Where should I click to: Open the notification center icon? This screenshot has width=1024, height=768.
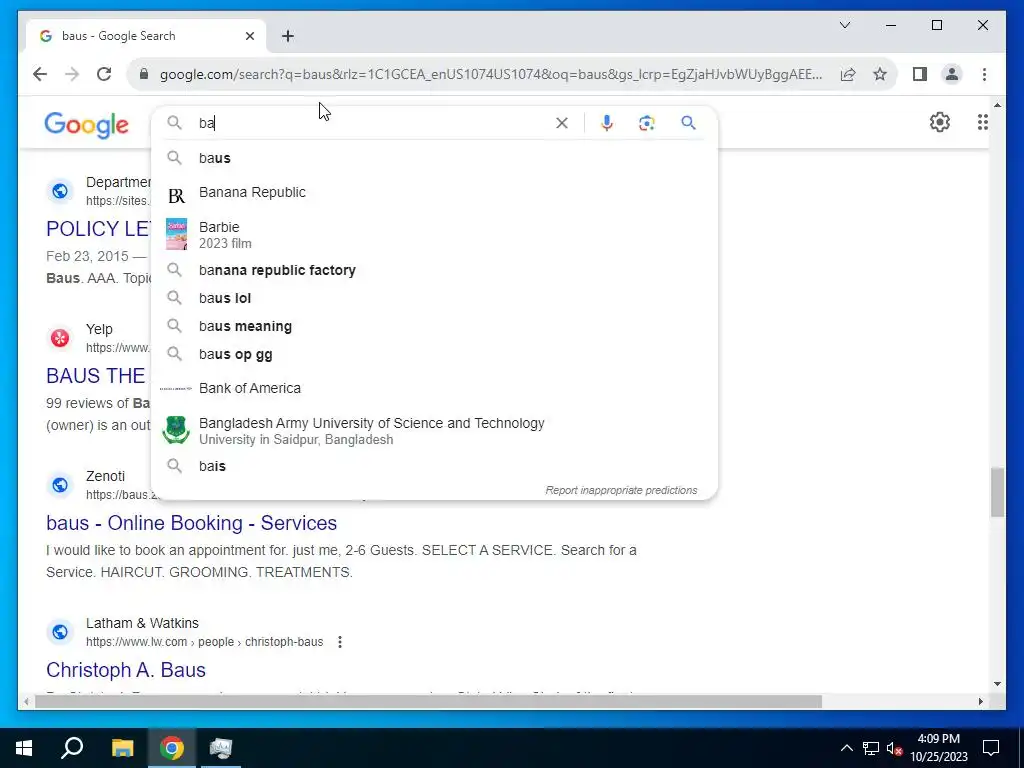coord(991,748)
